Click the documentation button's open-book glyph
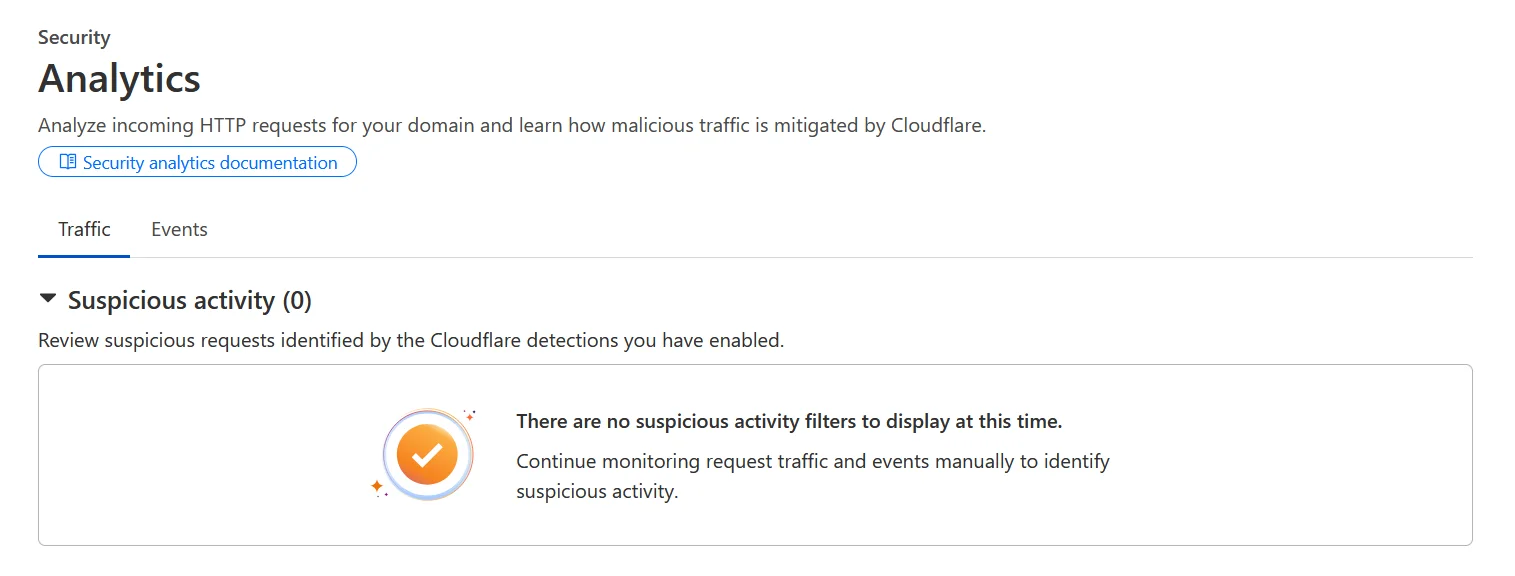Image resolution: width=1515 pixels, height=576 pixels. [x=66, y=162]
